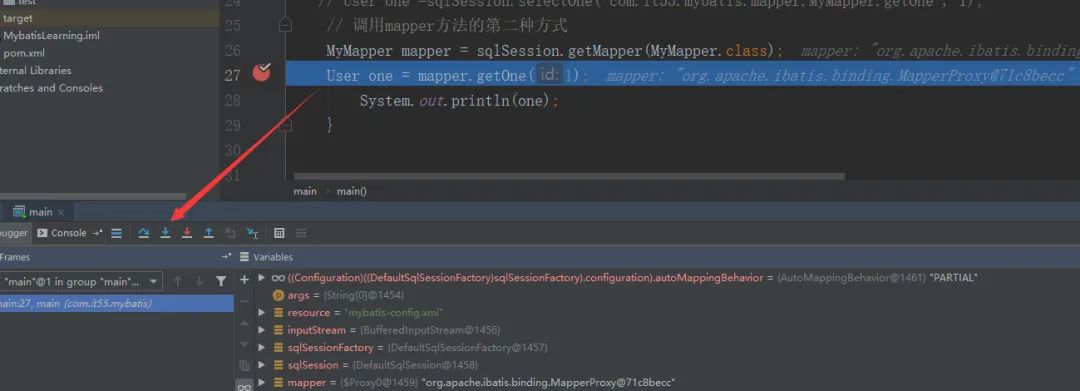The height and width of the screenshot is (391, 1080).
Task: Select the main:27 stack frame
Action: (x=116, y=304)
